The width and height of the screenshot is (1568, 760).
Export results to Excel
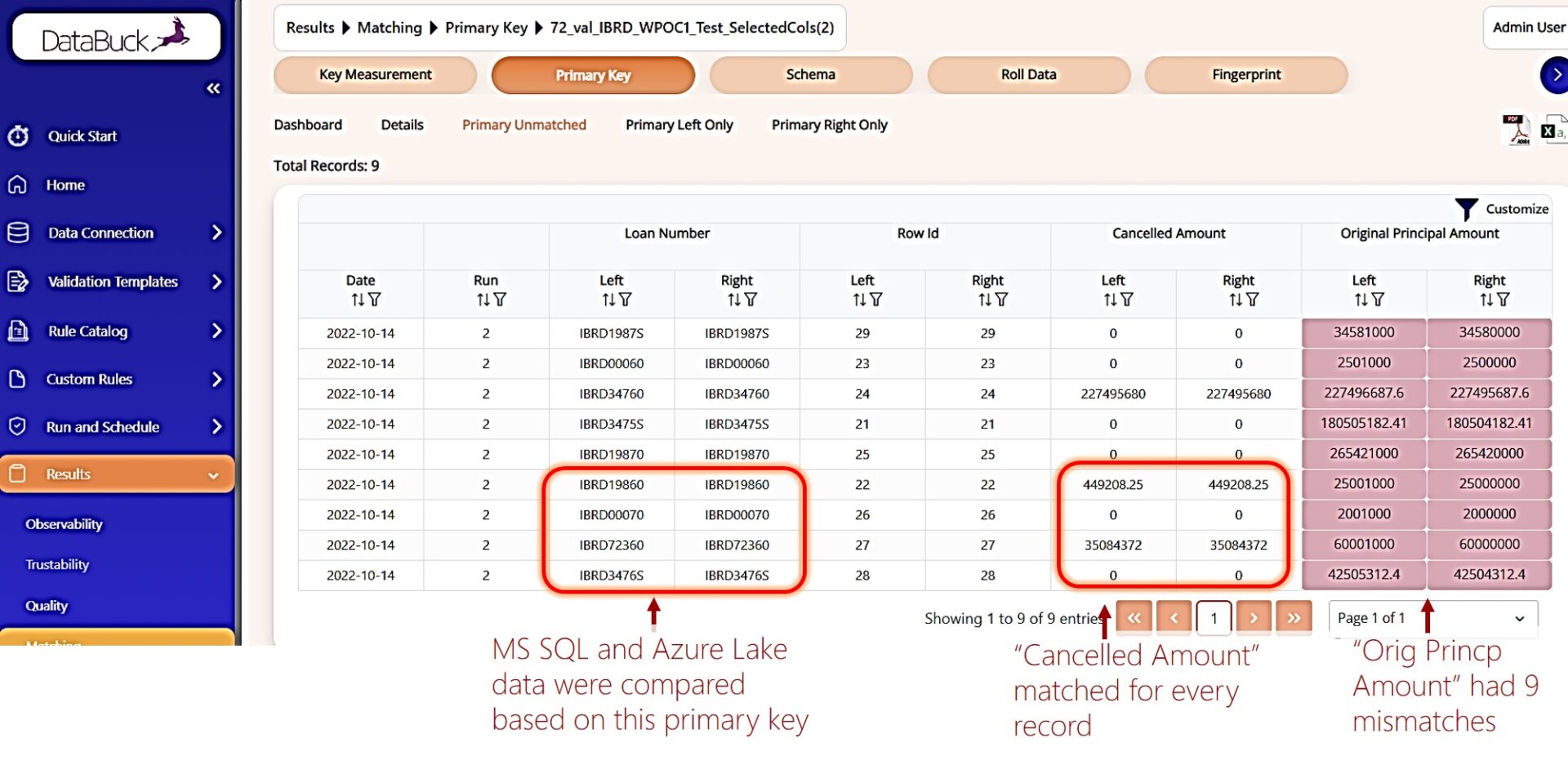pyautogui.click(x=1553, y=130)
